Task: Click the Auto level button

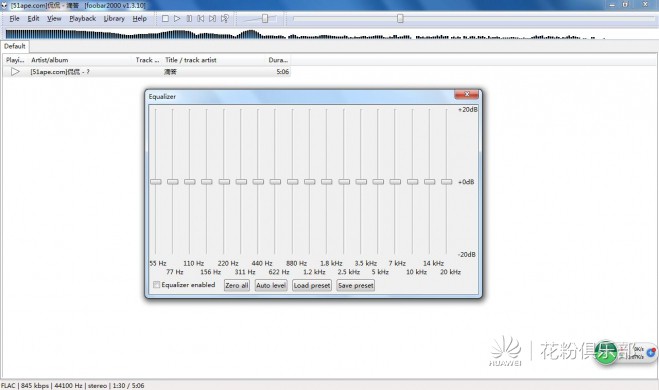Action: tap(271, 285)
